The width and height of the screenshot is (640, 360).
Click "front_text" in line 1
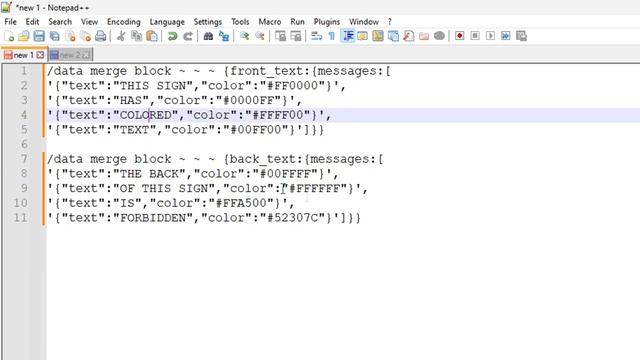pos(267,71)
